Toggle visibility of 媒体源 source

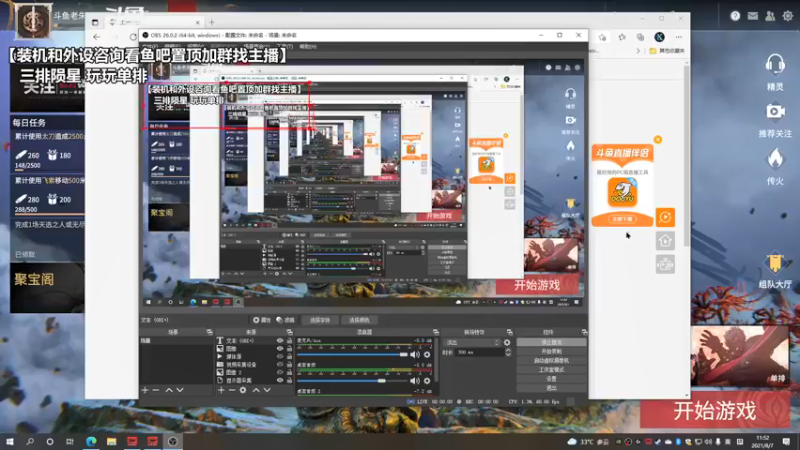(x=280, y=357)
